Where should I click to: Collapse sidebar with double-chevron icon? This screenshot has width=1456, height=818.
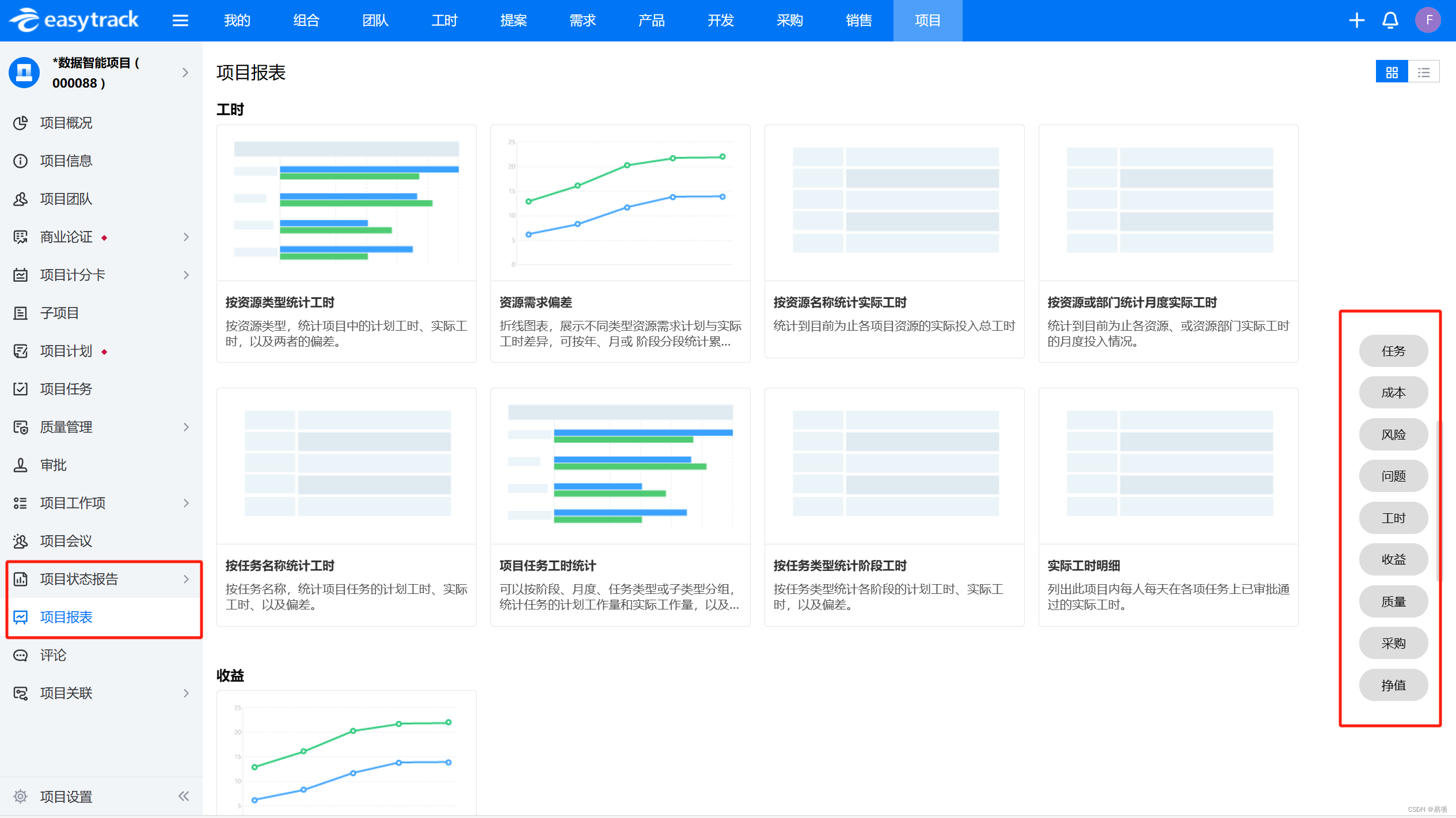click(x=184, y=797)
